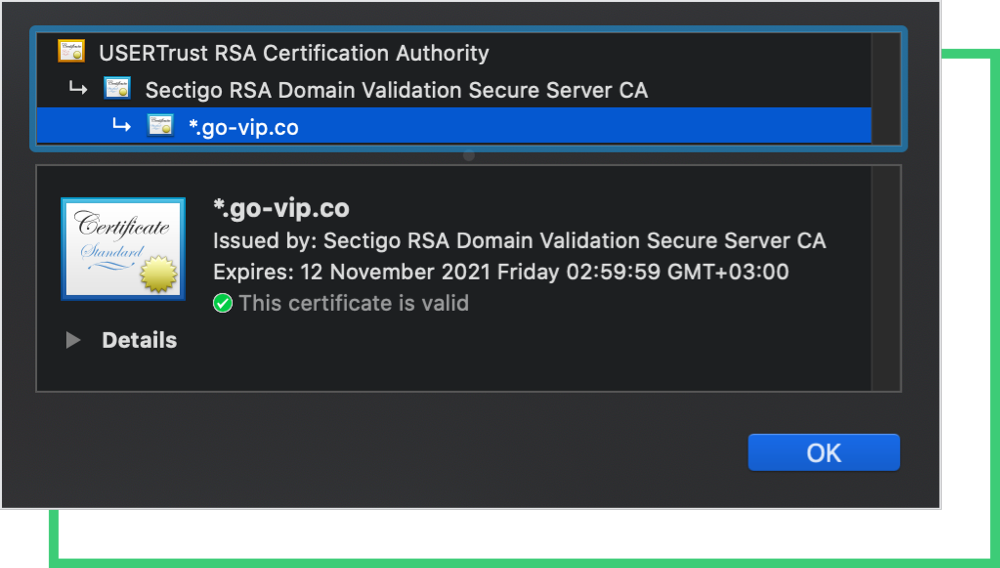Click the *.go-vip.co leaf certificate icon in tree
Viewport: 1000px width, 568px height.
(160, 126)
